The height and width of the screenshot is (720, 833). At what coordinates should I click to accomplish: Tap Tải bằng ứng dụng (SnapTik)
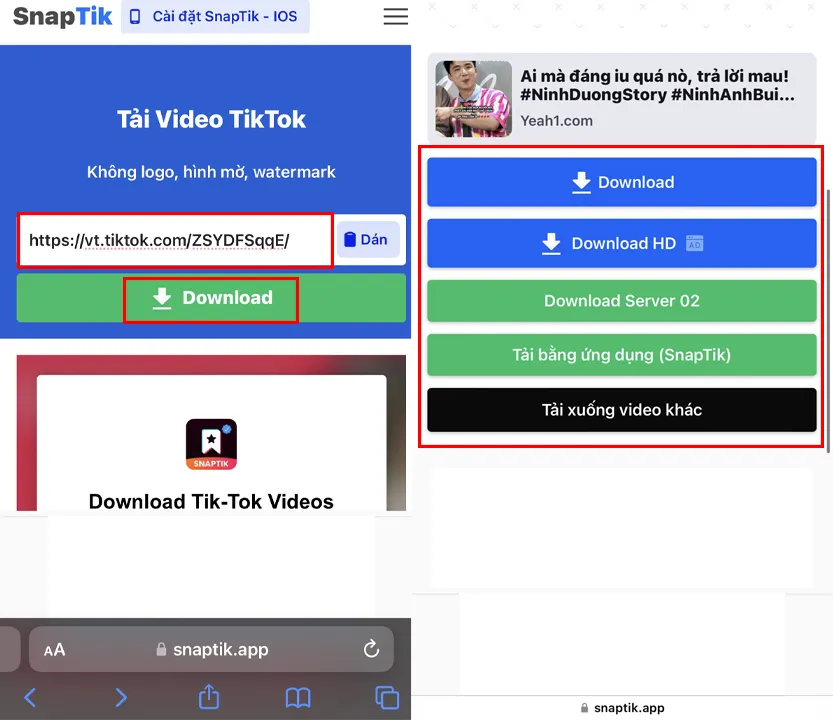click(621, 355)
